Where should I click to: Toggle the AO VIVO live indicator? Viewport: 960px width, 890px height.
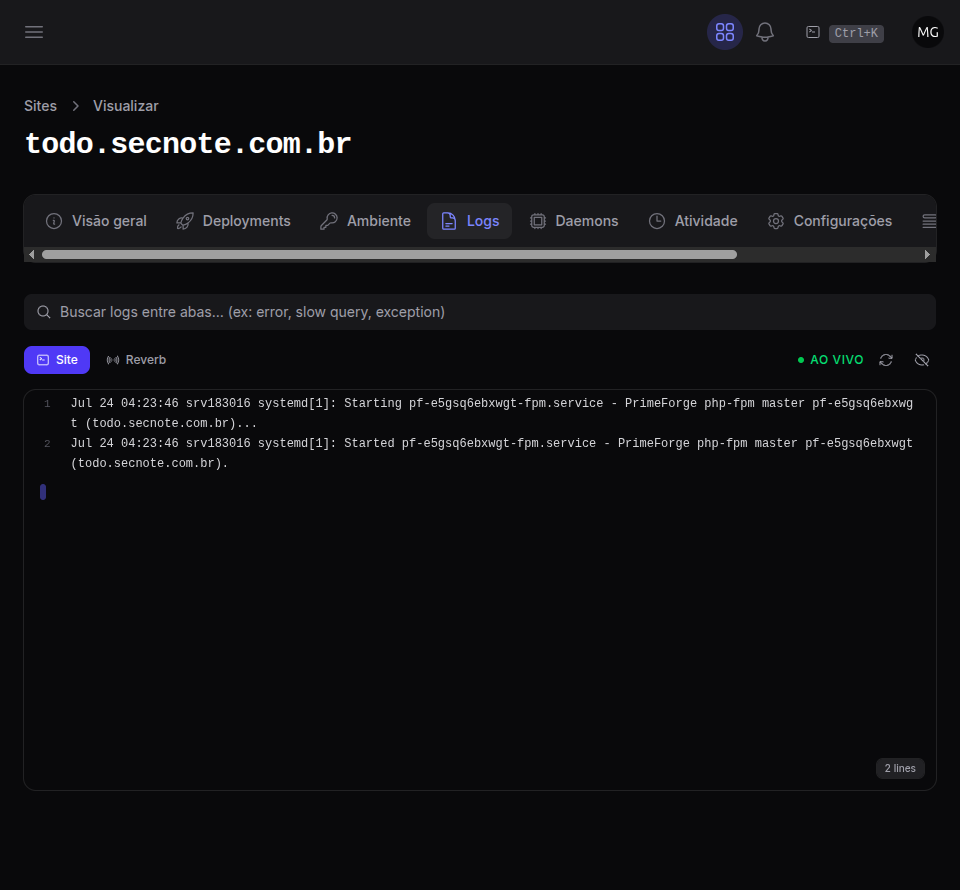click(831, 360)
